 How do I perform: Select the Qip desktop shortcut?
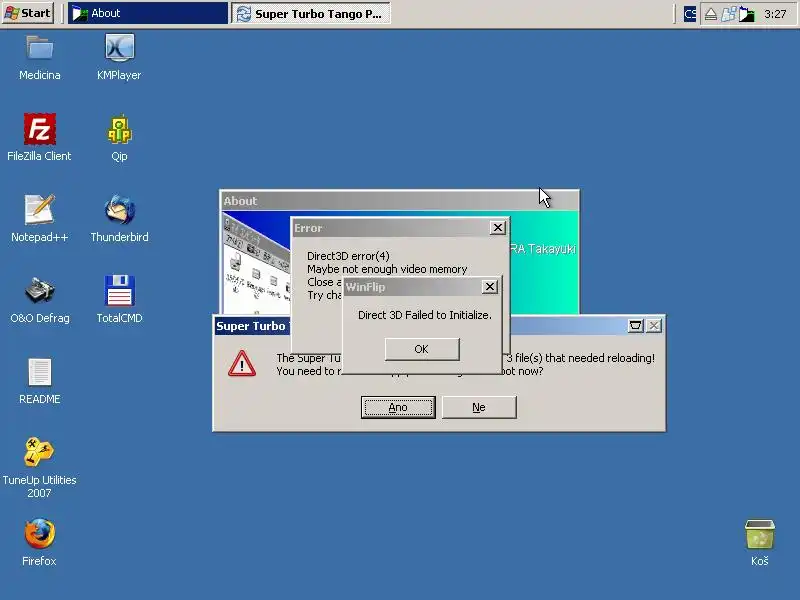tap(119, 129)
